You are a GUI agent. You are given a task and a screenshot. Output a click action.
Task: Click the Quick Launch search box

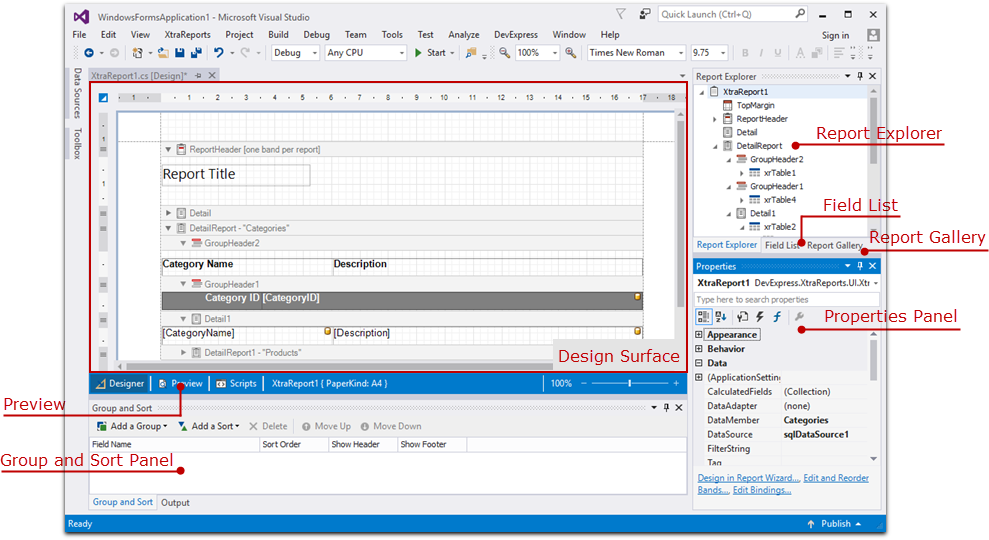pyautogui.click(x=732, y=14)
